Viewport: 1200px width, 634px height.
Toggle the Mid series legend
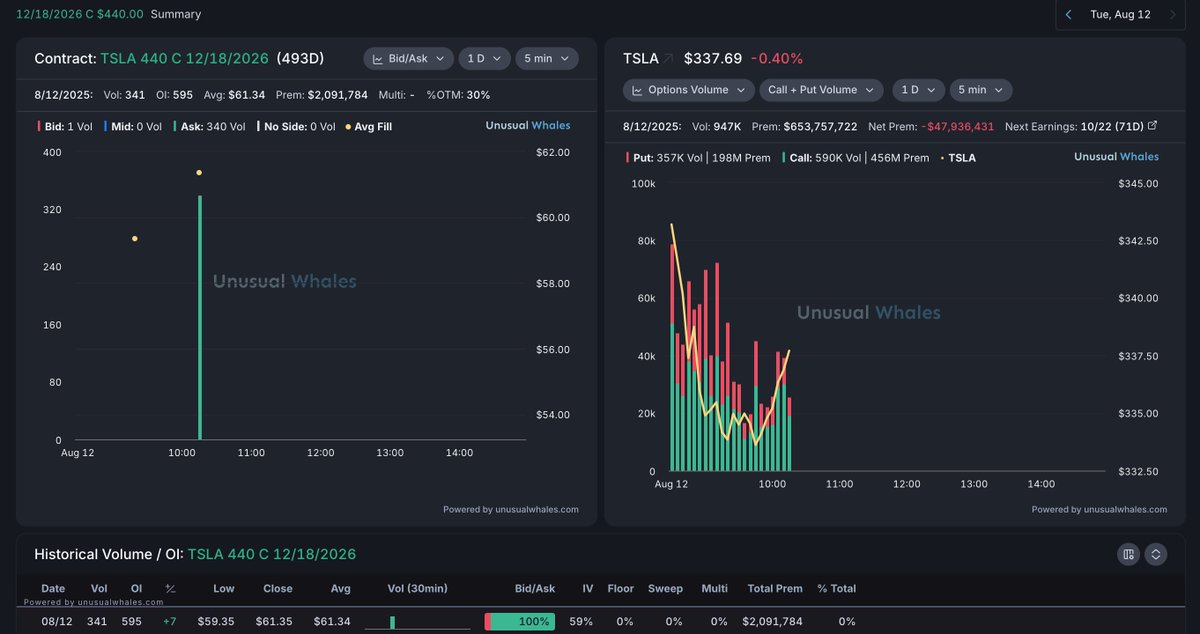coord(132,127)
